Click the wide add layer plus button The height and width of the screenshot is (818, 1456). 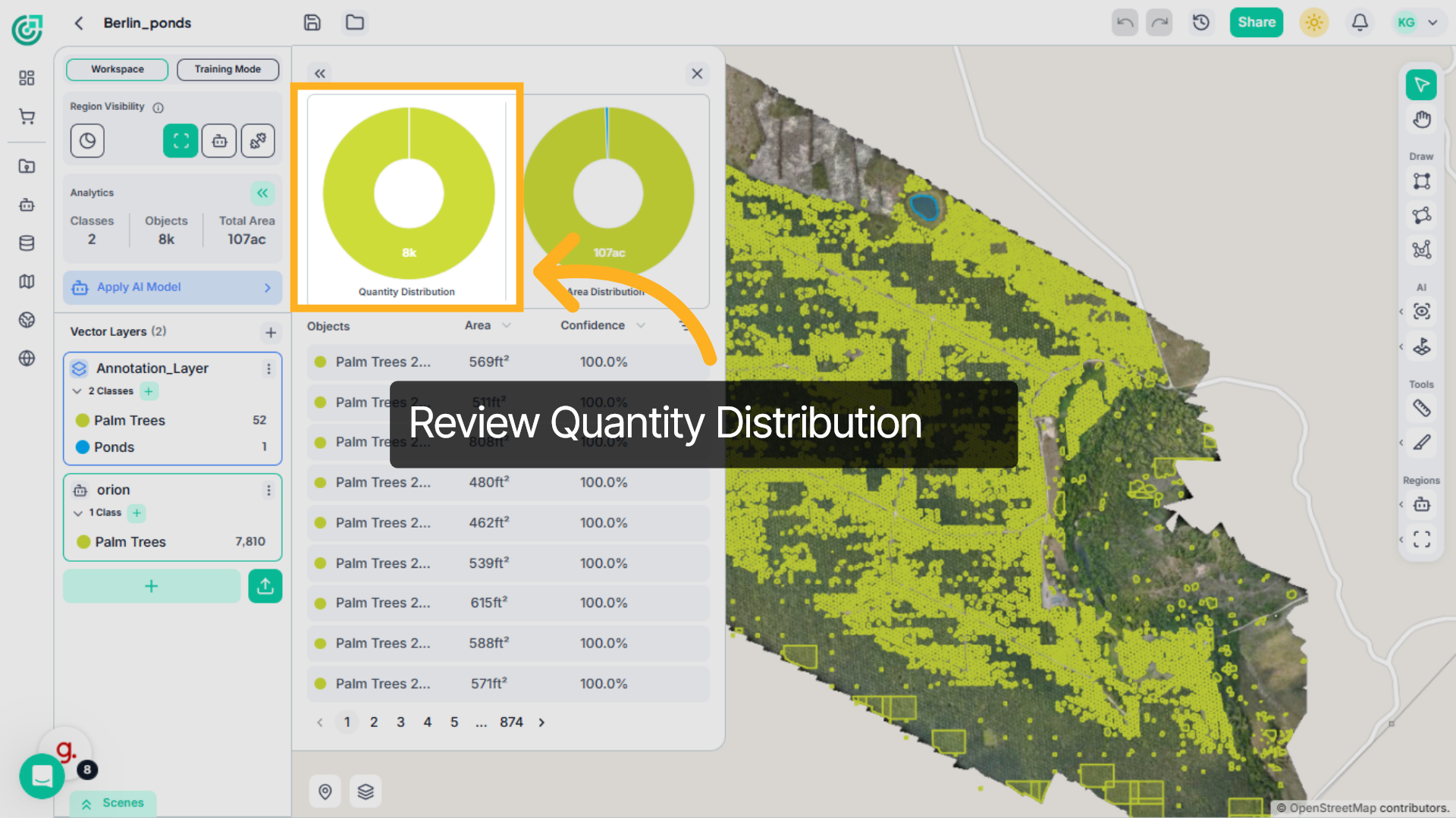pyautogui.click(x=152, y=586)
